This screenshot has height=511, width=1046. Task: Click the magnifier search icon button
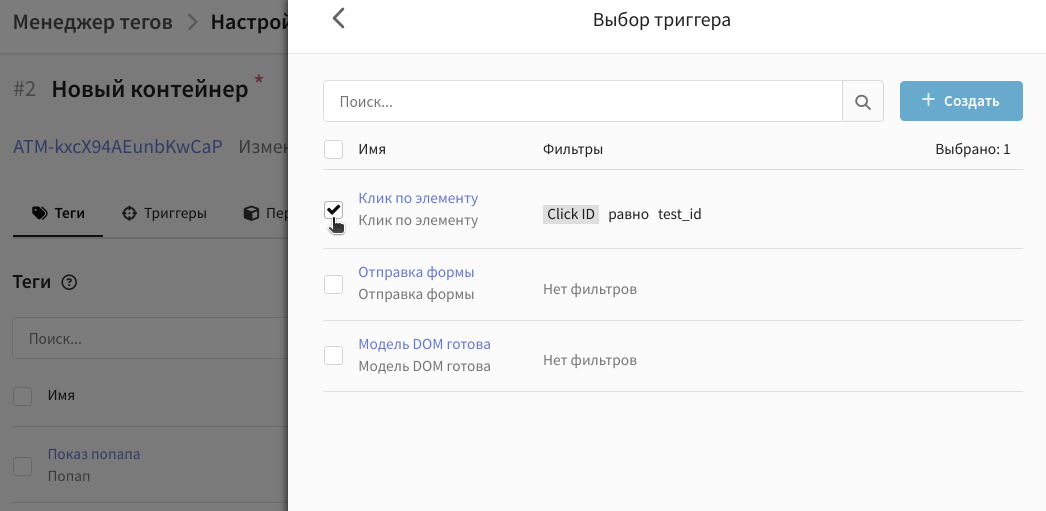tap(863, 102)
